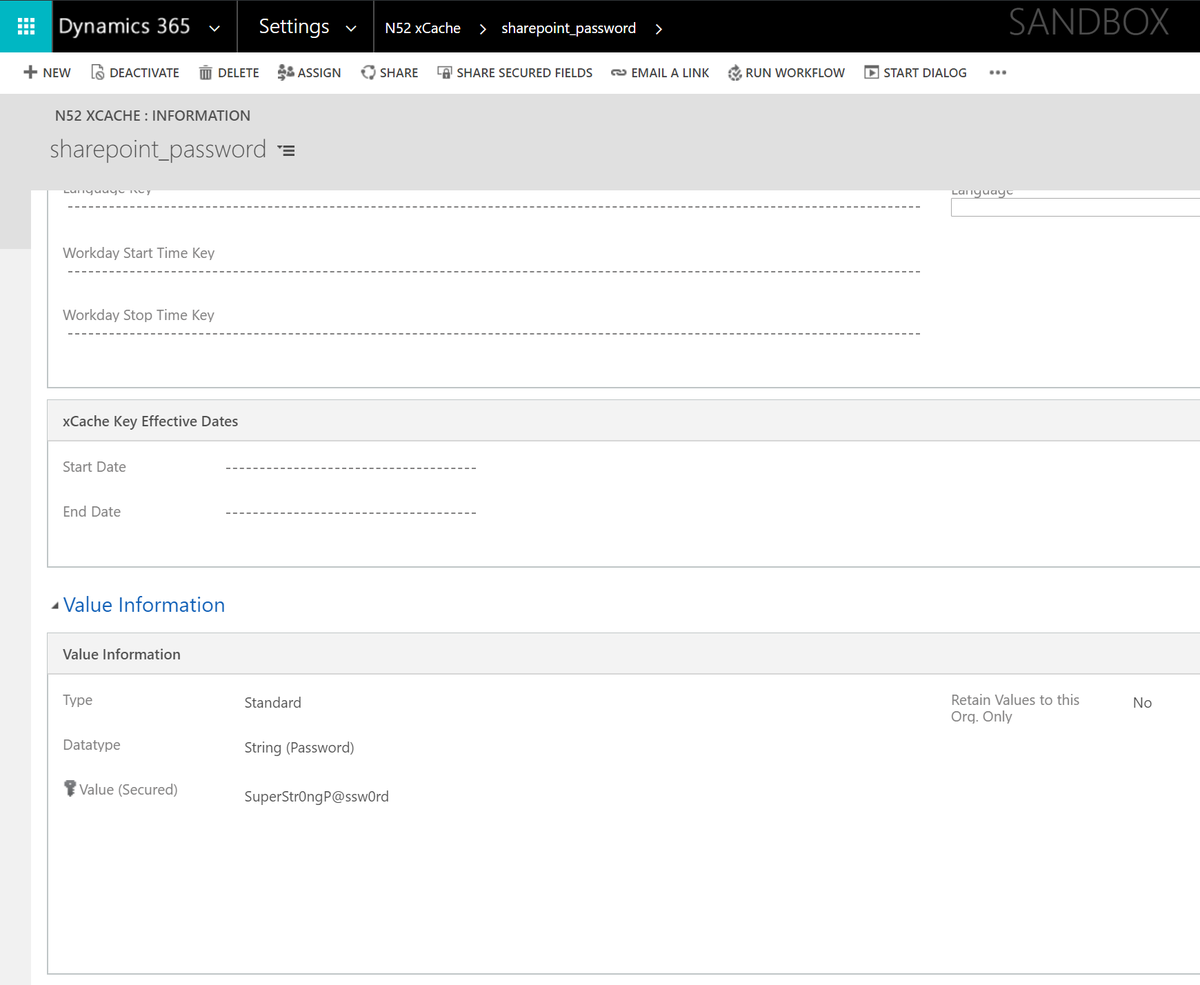Click the SuperStr0ngP@ssw0rd value field
The image size is (1200, 985).
316,797
